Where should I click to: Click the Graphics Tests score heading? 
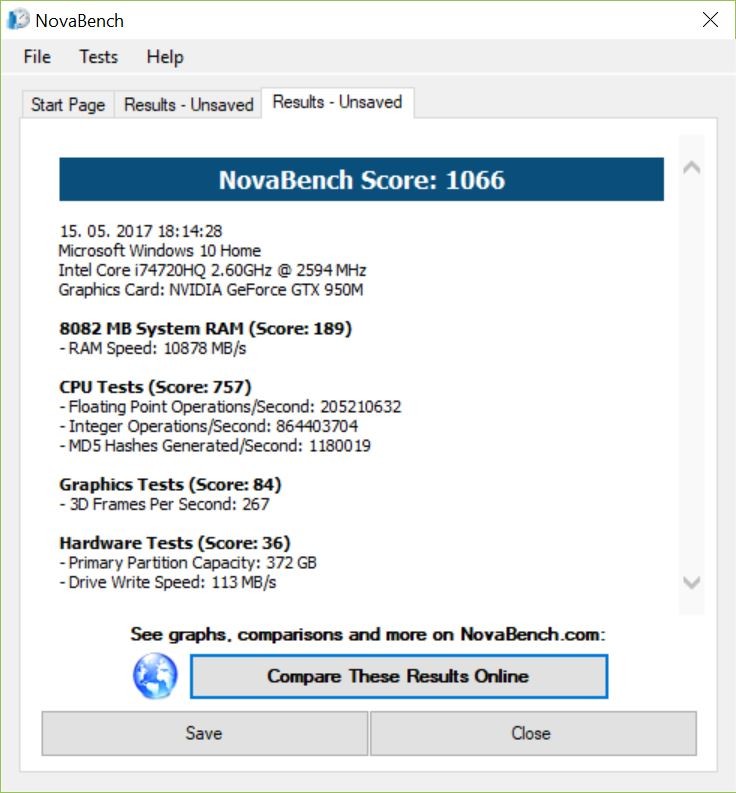coord(170,485)
